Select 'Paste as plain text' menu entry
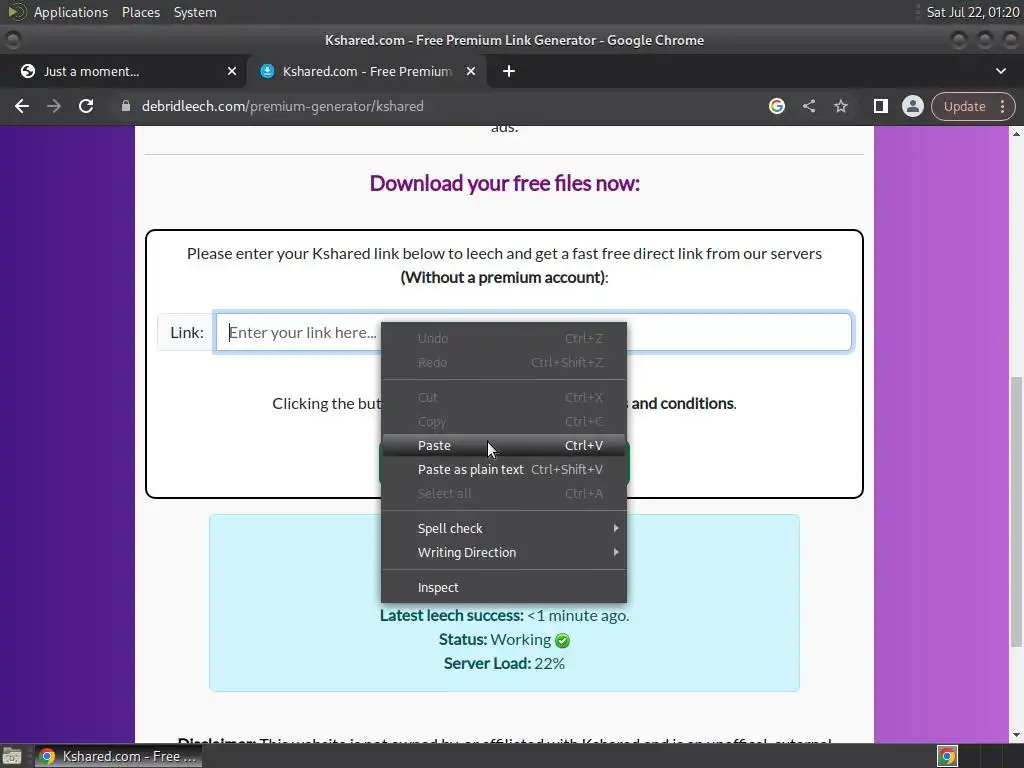Viewport: 1024px width, 768px height. pos(504,470)
